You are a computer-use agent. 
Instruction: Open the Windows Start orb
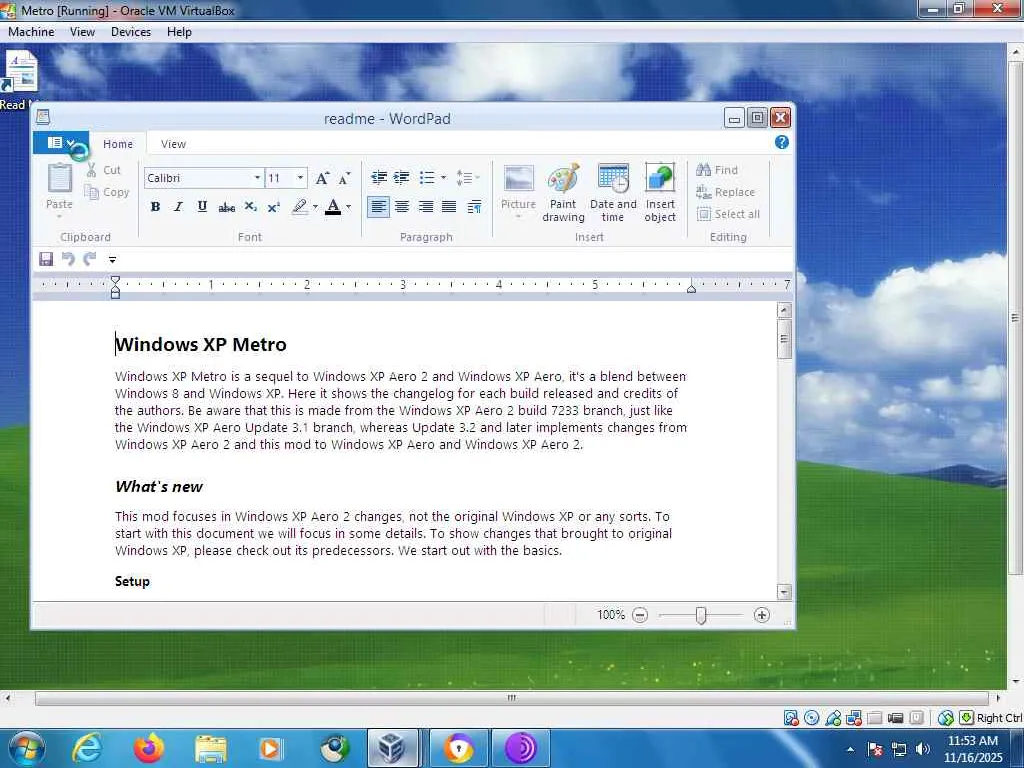tap(25, 748)
